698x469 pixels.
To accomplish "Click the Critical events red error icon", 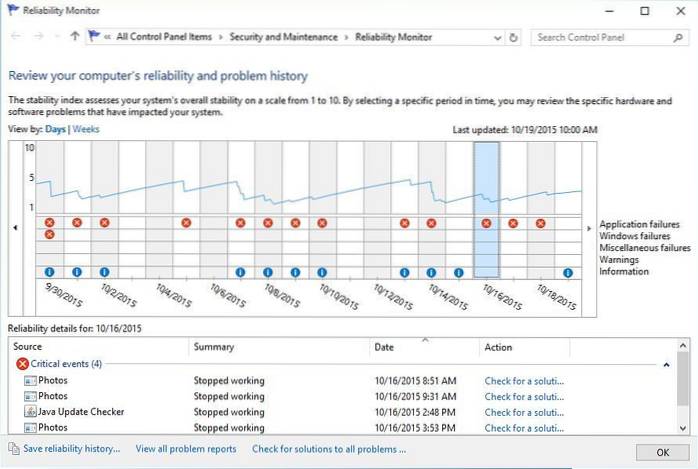I will 22,364.
